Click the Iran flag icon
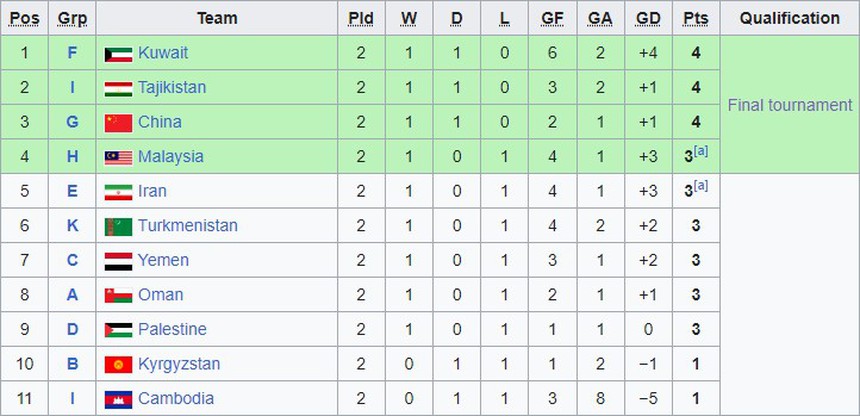 [x=118, y=191]
